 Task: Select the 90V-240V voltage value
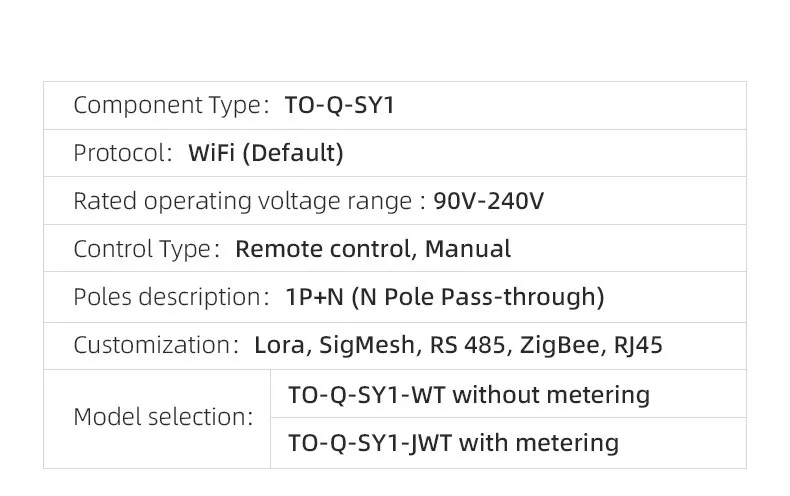coord(489,201)
